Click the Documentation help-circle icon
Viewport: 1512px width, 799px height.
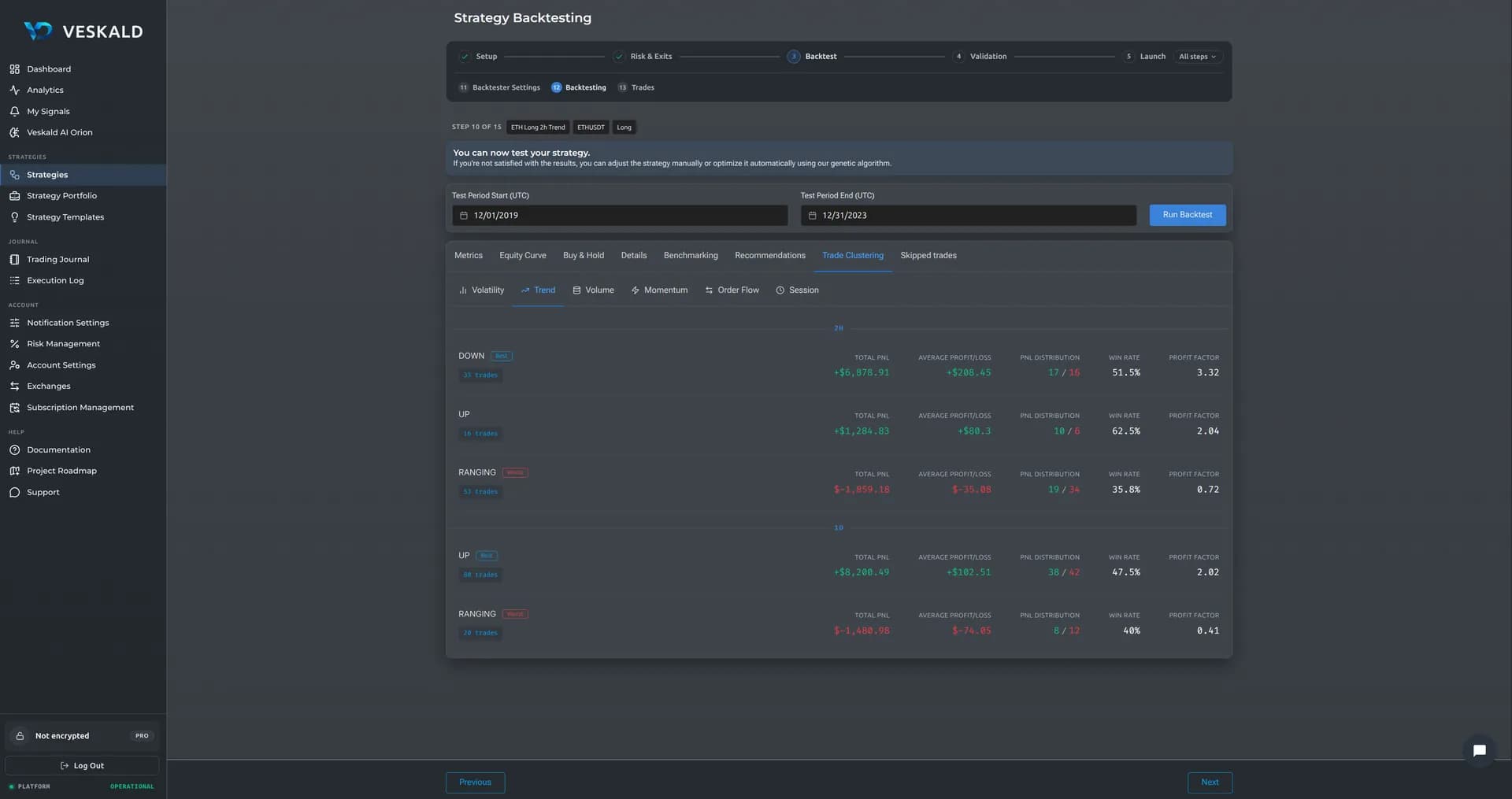(x=14, y=450)
